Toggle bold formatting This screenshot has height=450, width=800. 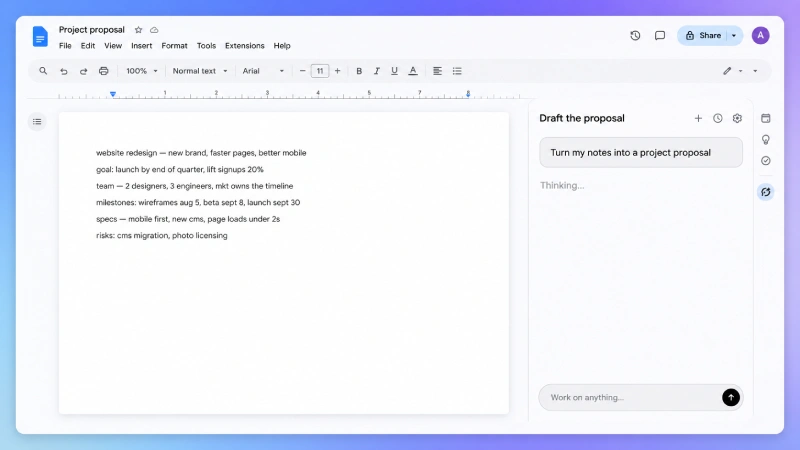[359, 71]
